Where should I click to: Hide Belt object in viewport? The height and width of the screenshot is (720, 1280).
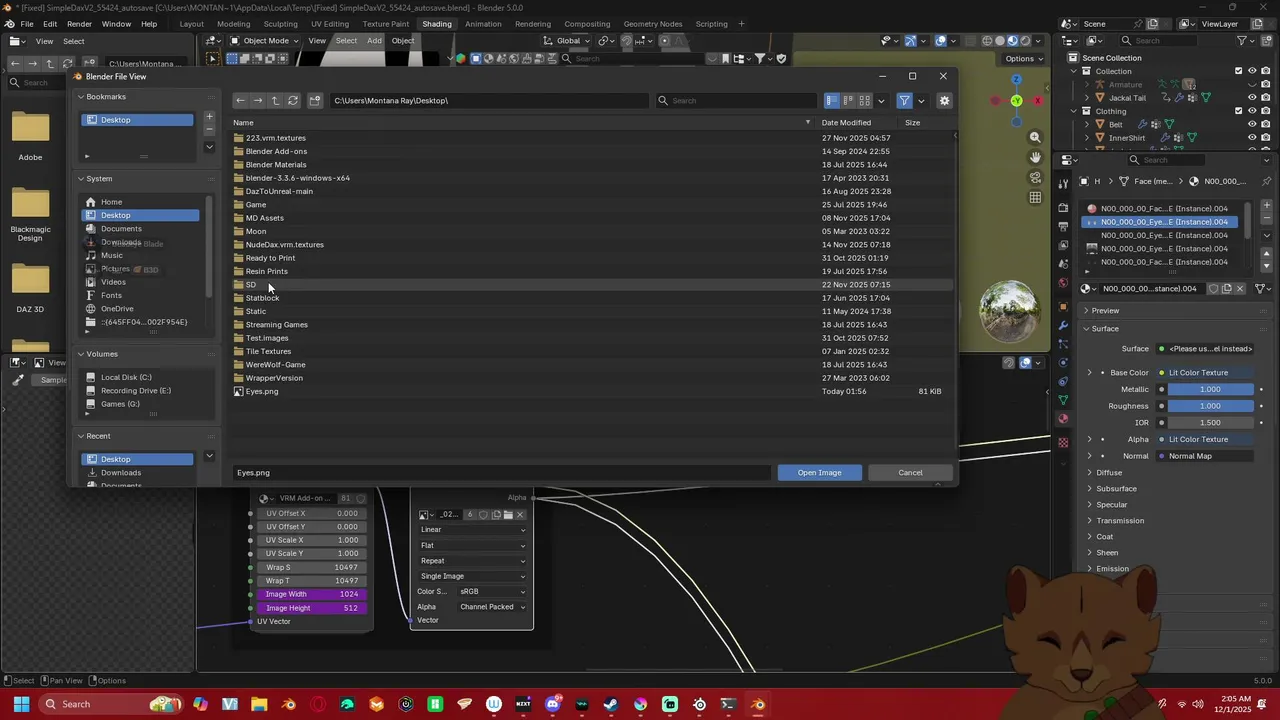click(x=1252, y=124)
